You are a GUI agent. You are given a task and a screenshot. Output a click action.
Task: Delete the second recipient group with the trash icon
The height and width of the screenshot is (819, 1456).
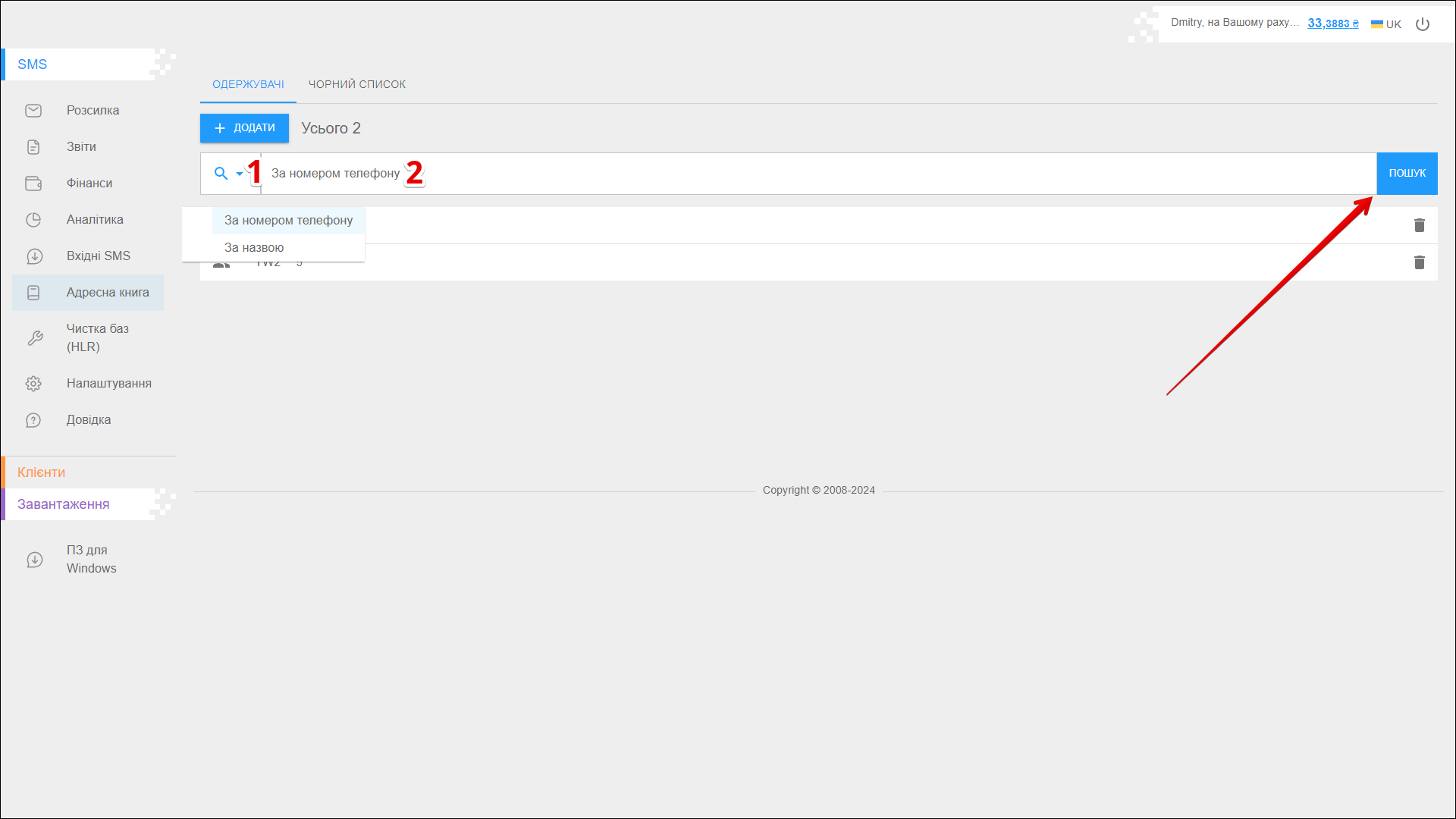point(1419,262)
